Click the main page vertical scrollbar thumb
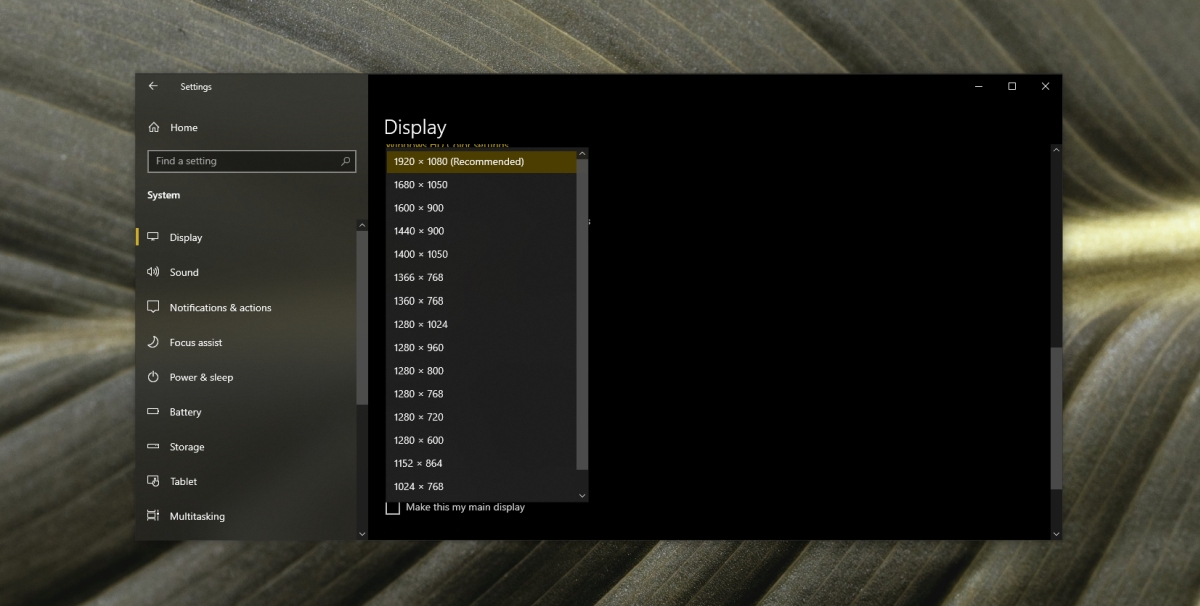Viewport: 1200px width, 606px height. point(1056,418)
